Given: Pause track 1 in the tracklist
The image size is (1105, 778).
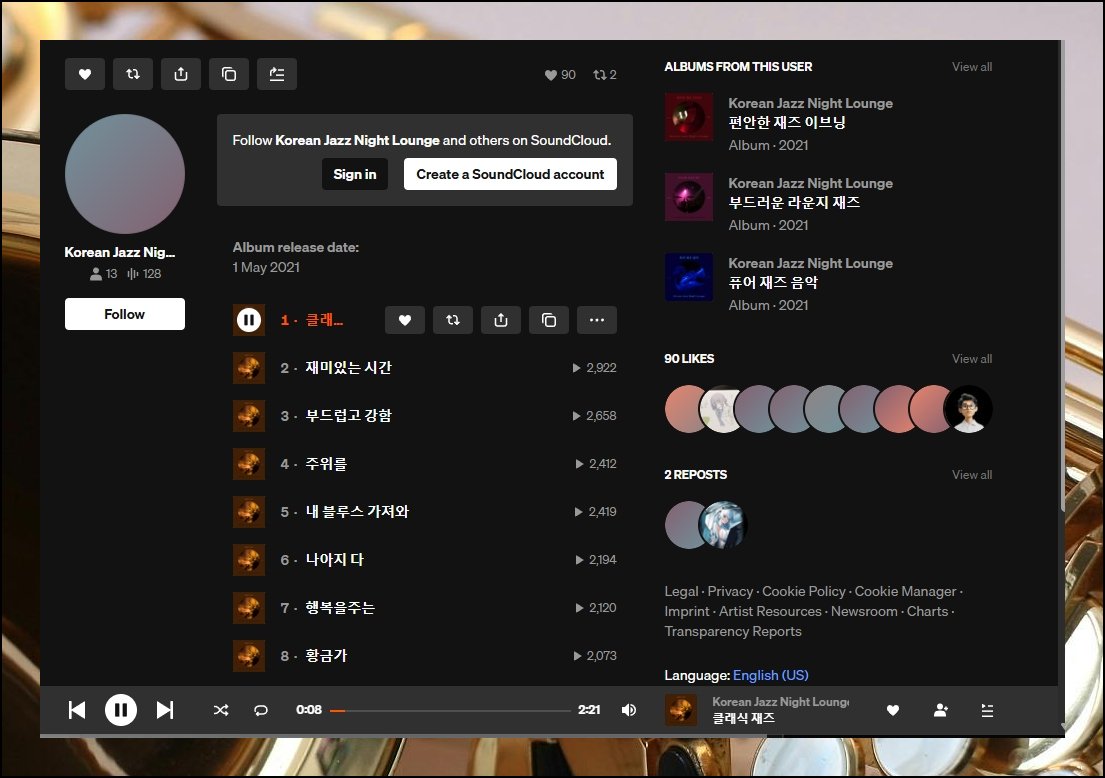Looking at the screenshot, I should (x=249, y=320).
